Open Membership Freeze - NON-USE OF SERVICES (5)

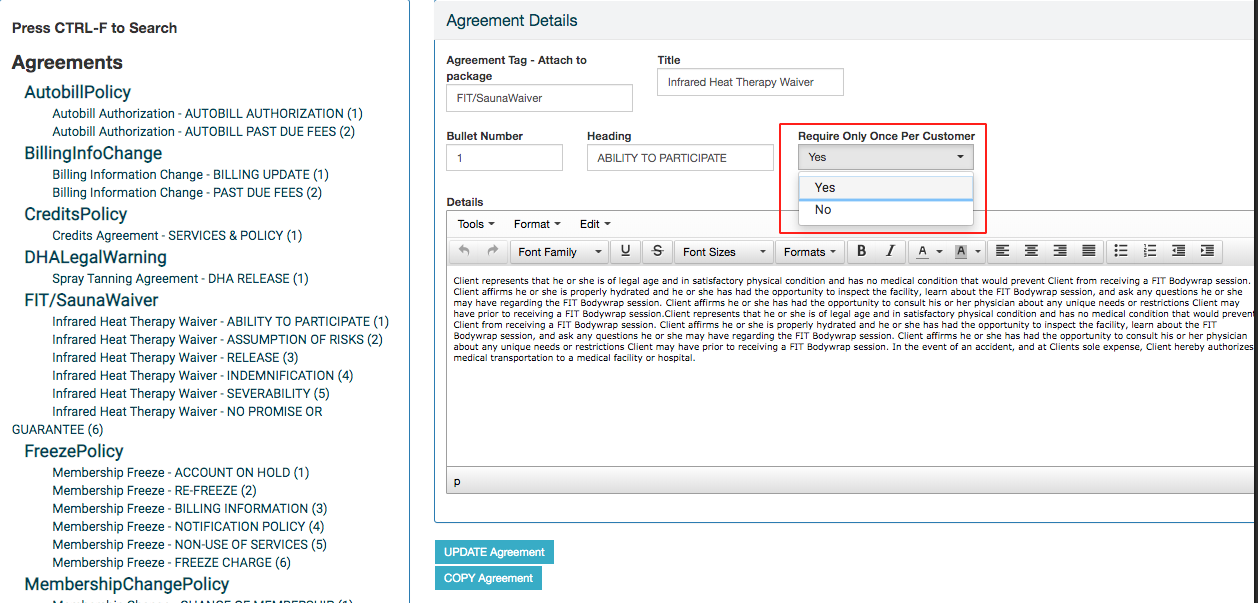pos(189,545)
